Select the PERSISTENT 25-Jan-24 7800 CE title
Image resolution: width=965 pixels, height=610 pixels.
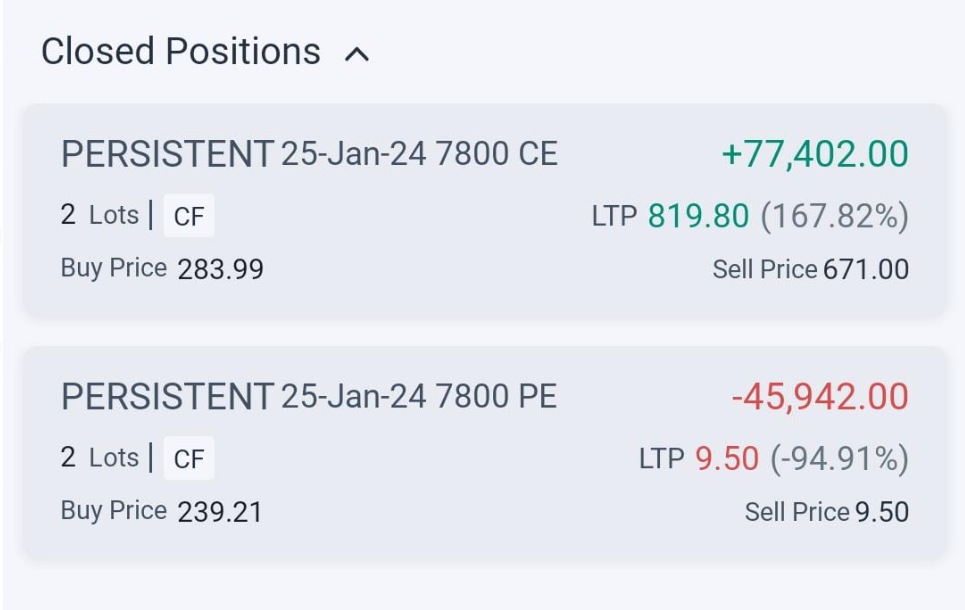(x=309, y=154)
